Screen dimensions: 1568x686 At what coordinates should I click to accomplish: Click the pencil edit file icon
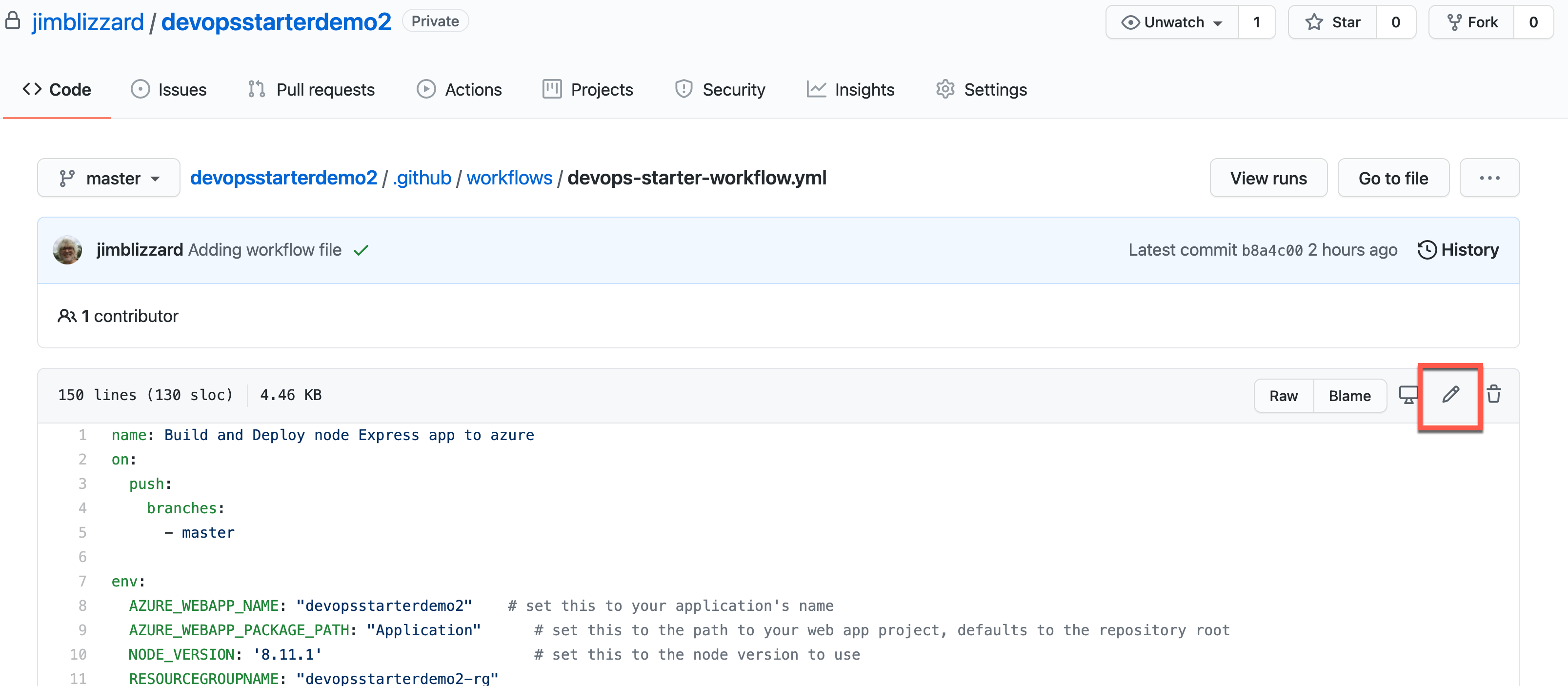[x=1450, y=395]
